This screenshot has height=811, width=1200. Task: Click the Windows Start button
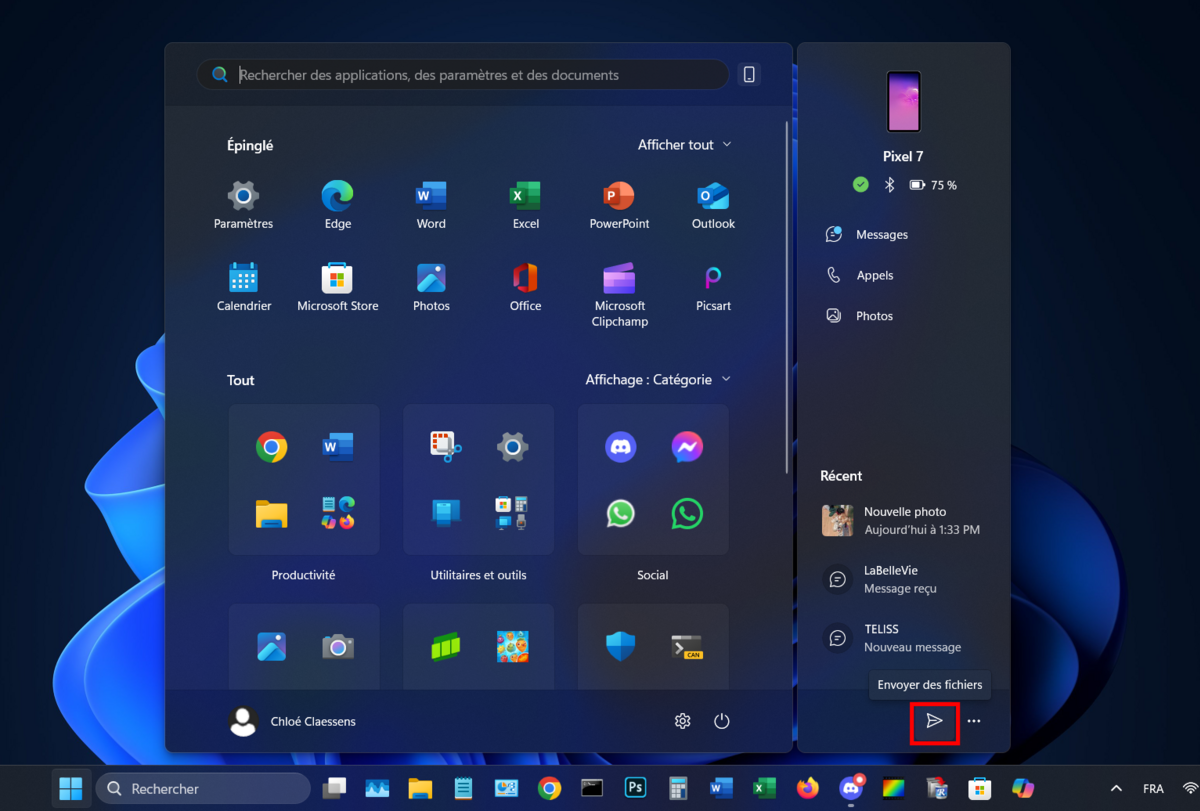pos(71,789)
